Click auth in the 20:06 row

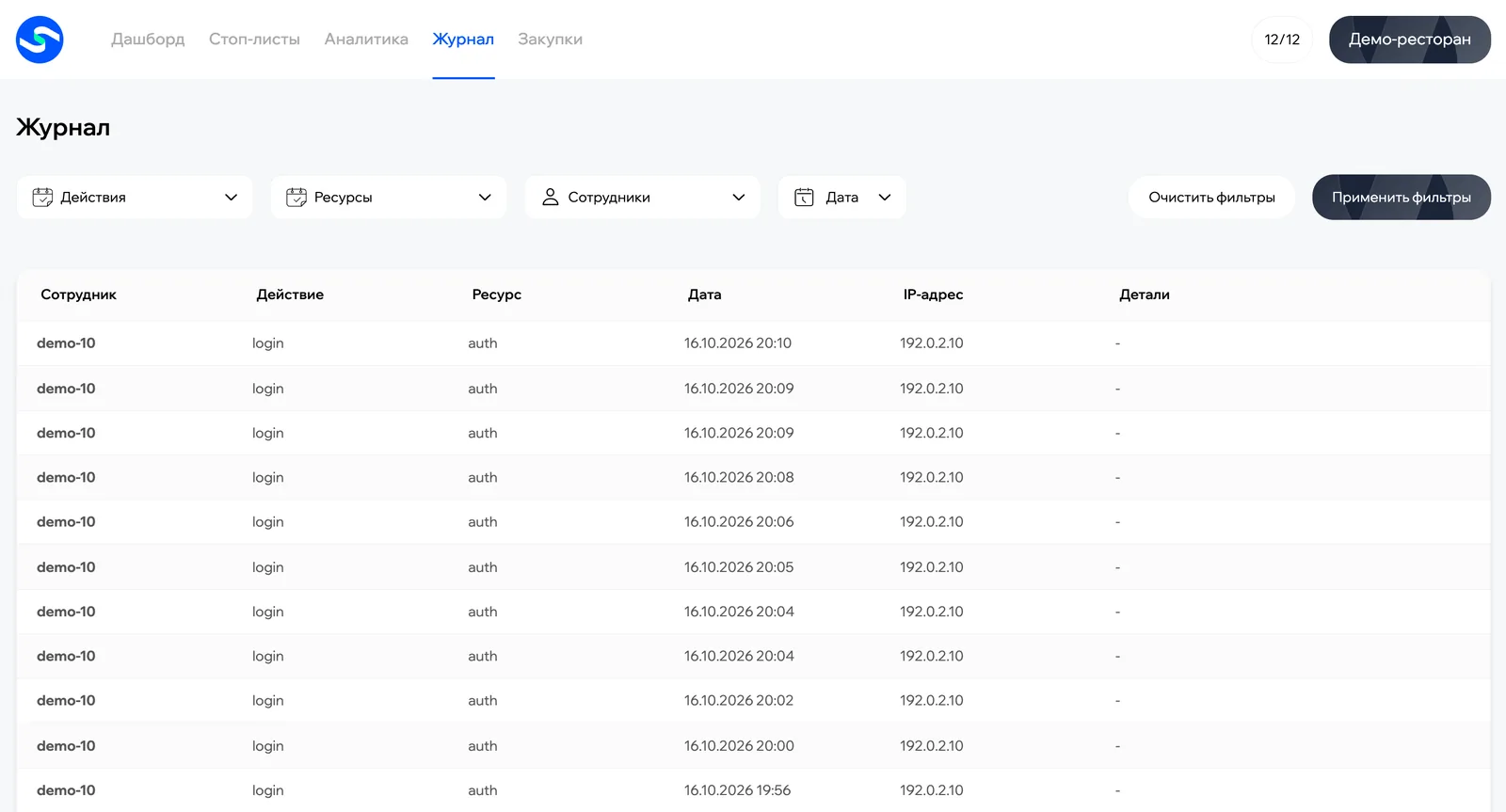[x=483, y=522]
